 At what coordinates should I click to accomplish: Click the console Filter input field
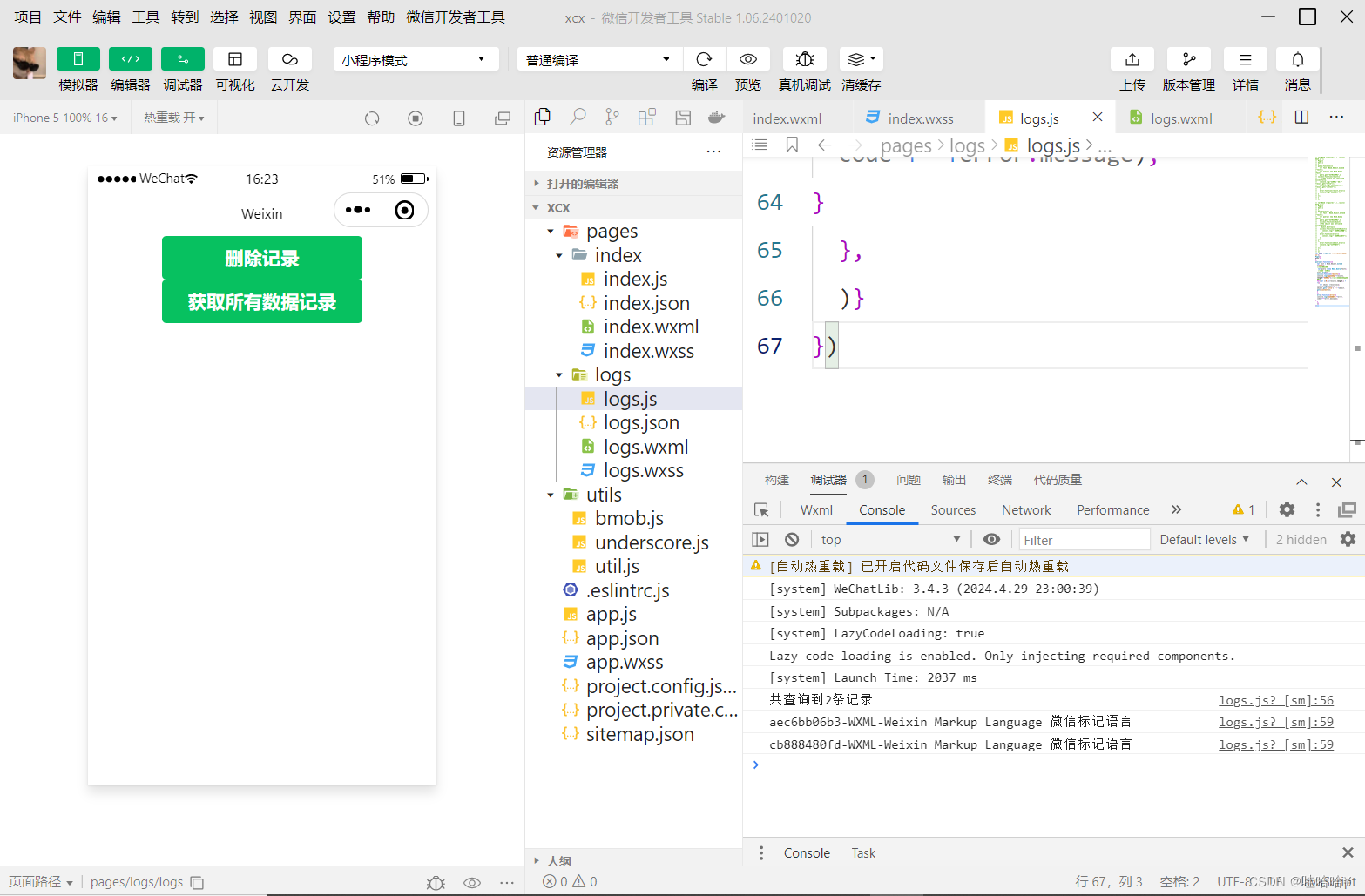point(1084,540)
